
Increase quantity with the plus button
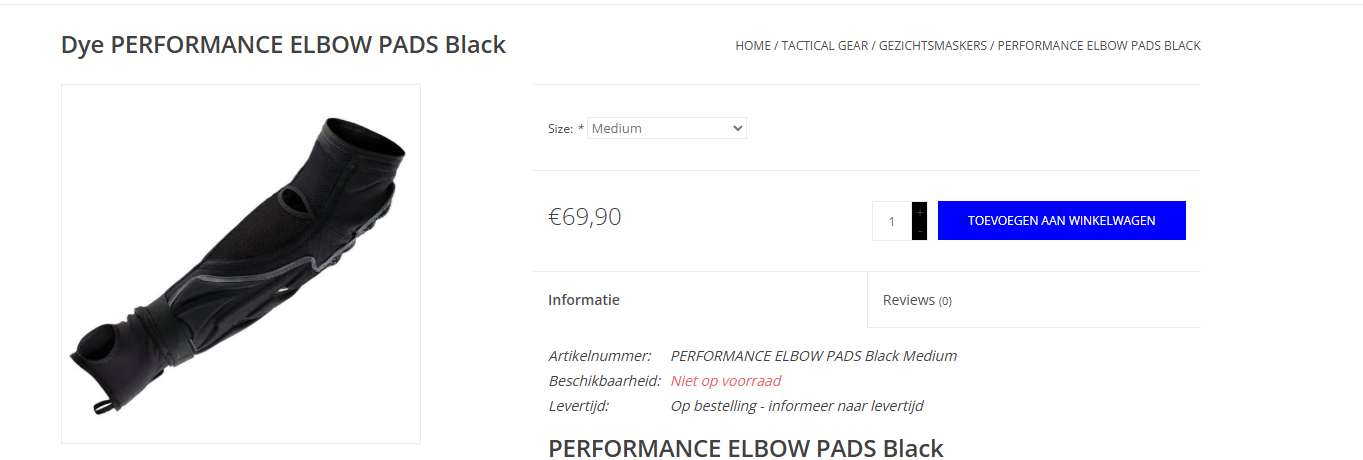pos(919,212)
